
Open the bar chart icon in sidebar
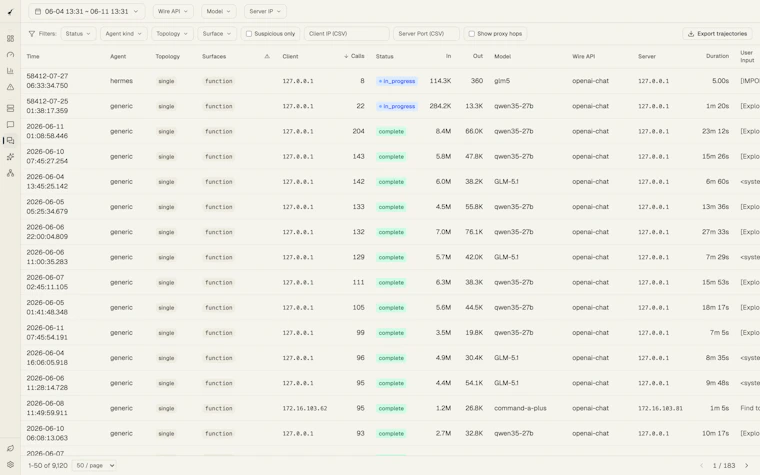[10, 71]
